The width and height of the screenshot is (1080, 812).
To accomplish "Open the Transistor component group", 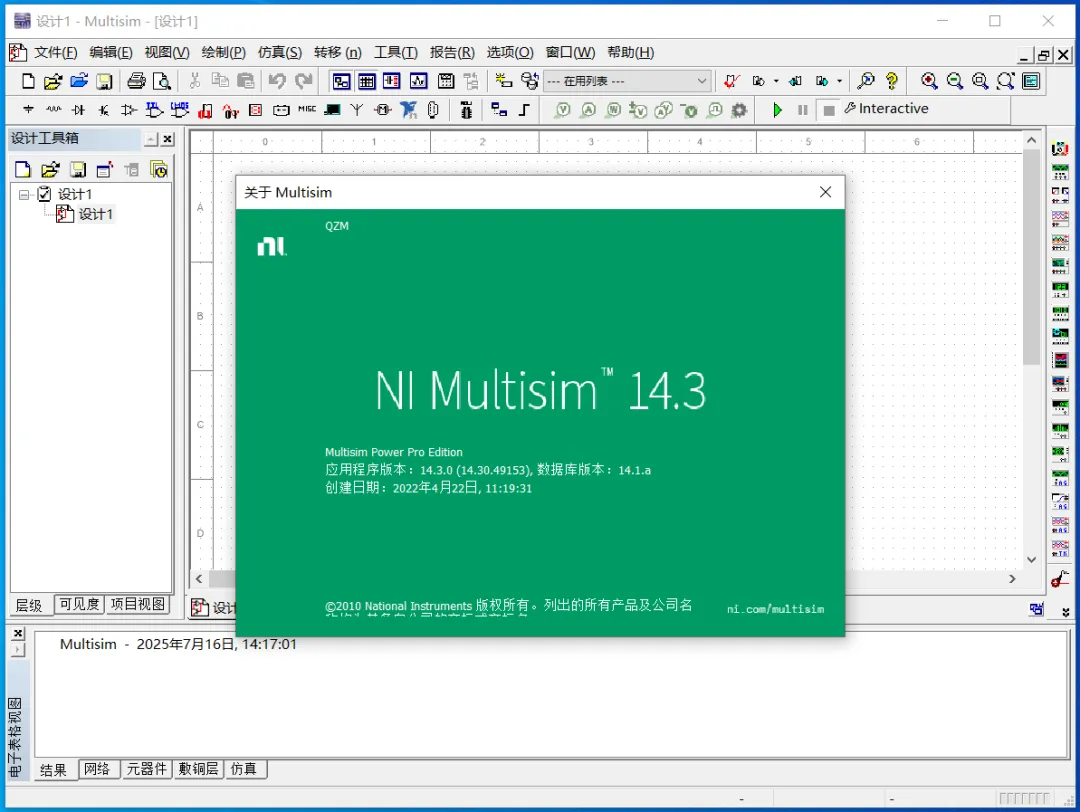I will tap(103, 110).
